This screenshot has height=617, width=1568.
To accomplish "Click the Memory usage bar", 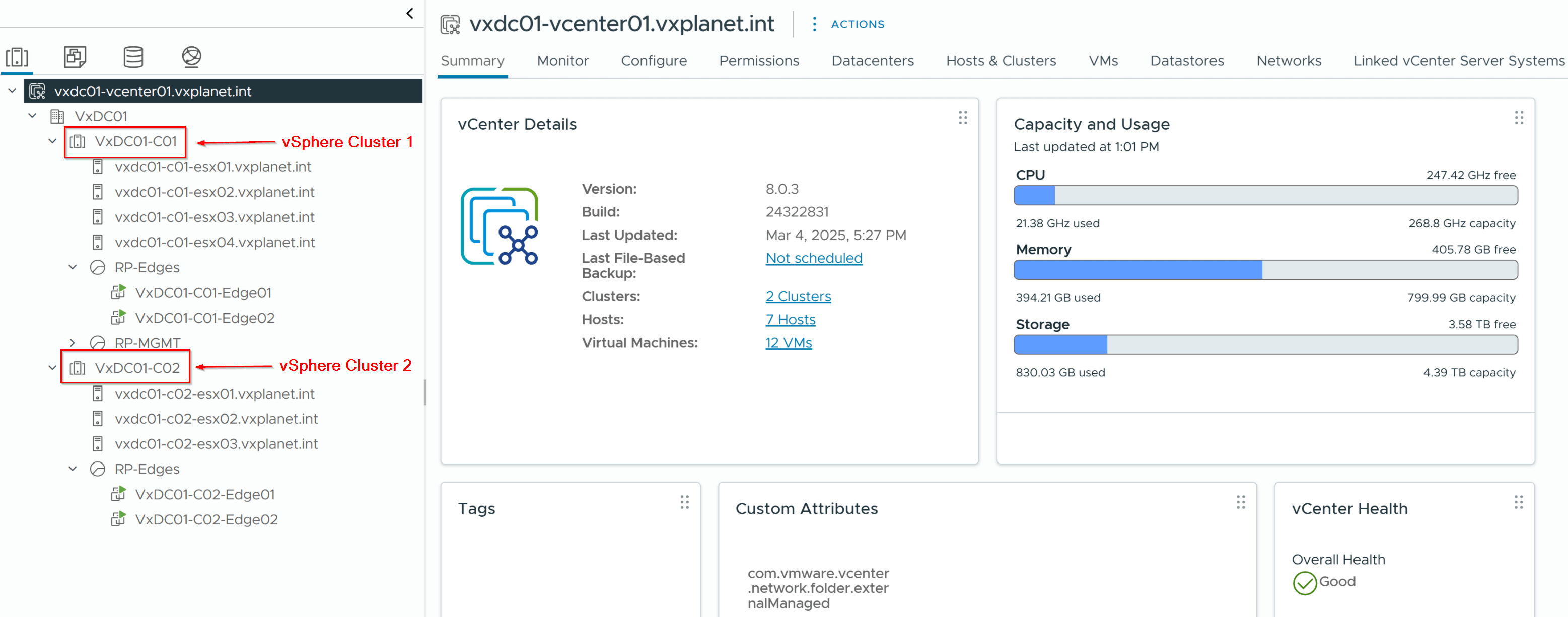I will click(1265, 270).
